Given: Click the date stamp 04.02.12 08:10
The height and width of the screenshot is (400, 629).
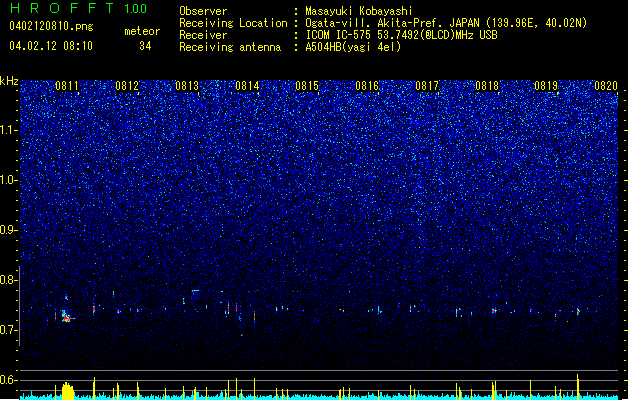Looking at the screenshot, I should (x=51, y=46).
